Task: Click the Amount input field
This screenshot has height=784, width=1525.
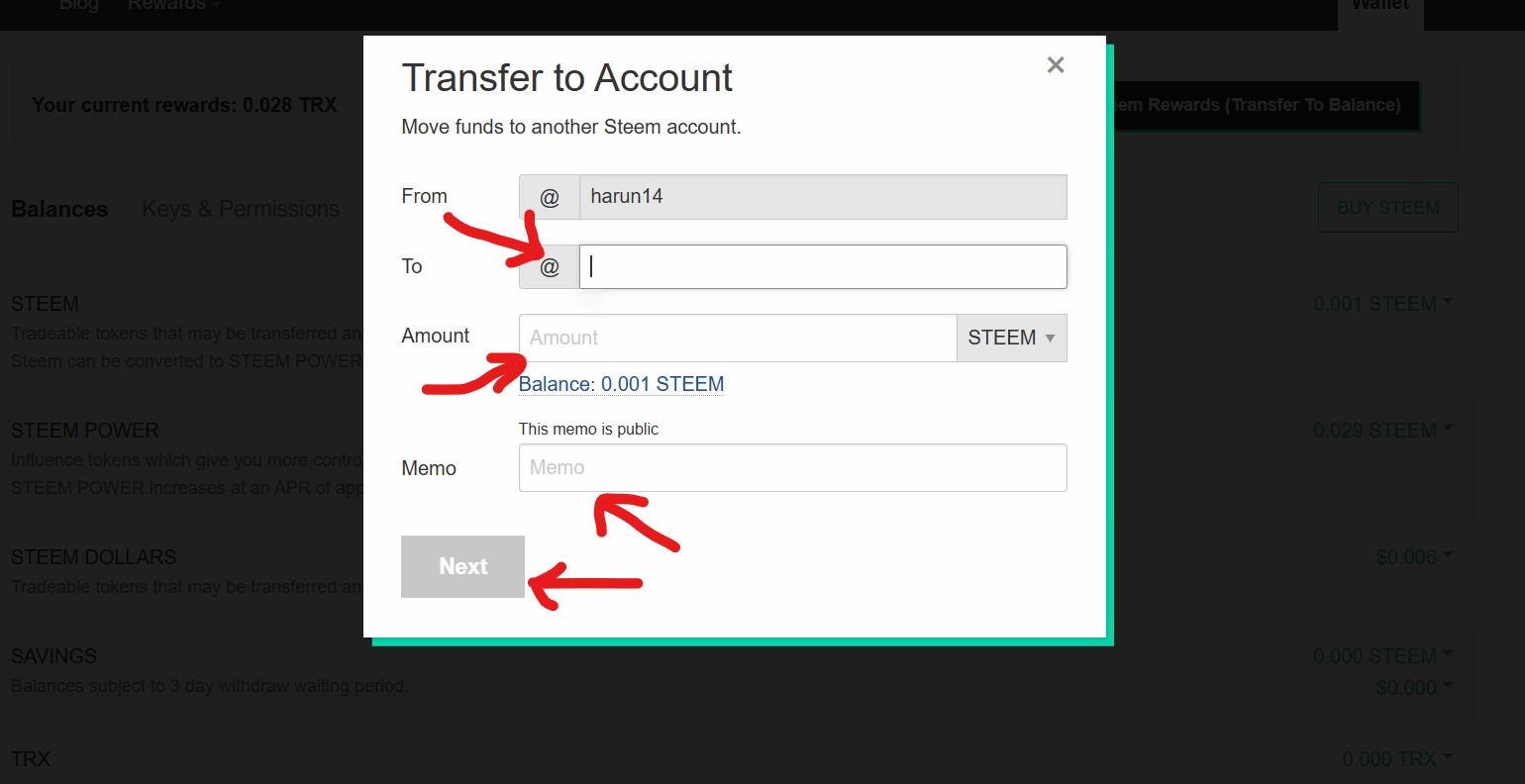Action: tap(738, 338)
